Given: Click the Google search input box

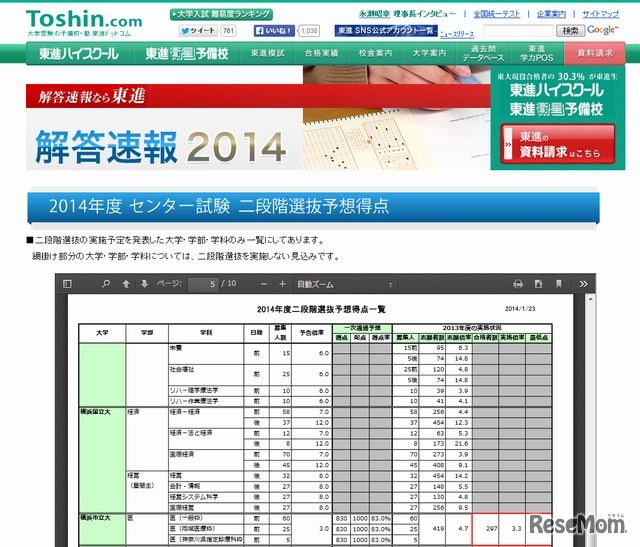Looking at the screenshot, I should tap(518, 31).
